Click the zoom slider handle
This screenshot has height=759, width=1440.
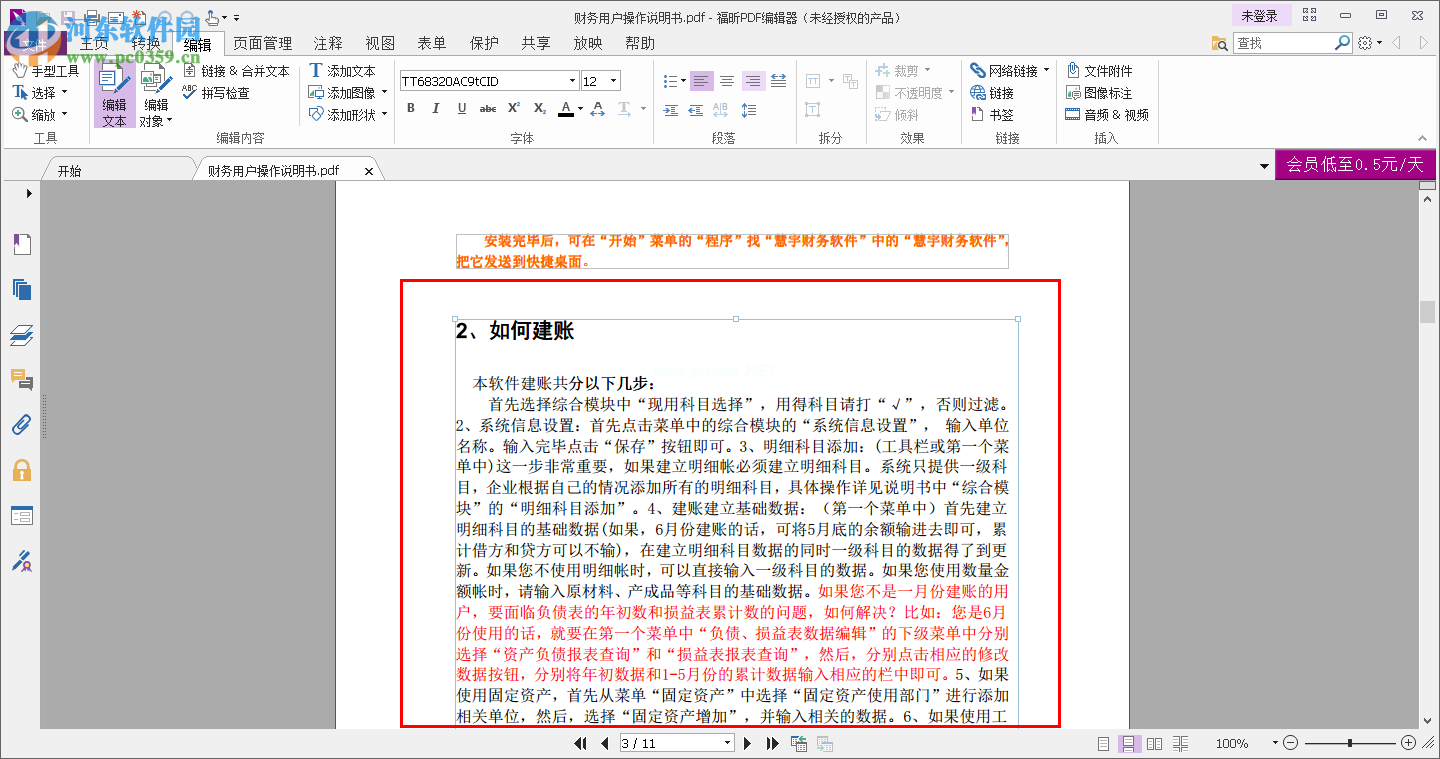(x=1350, y=743)
